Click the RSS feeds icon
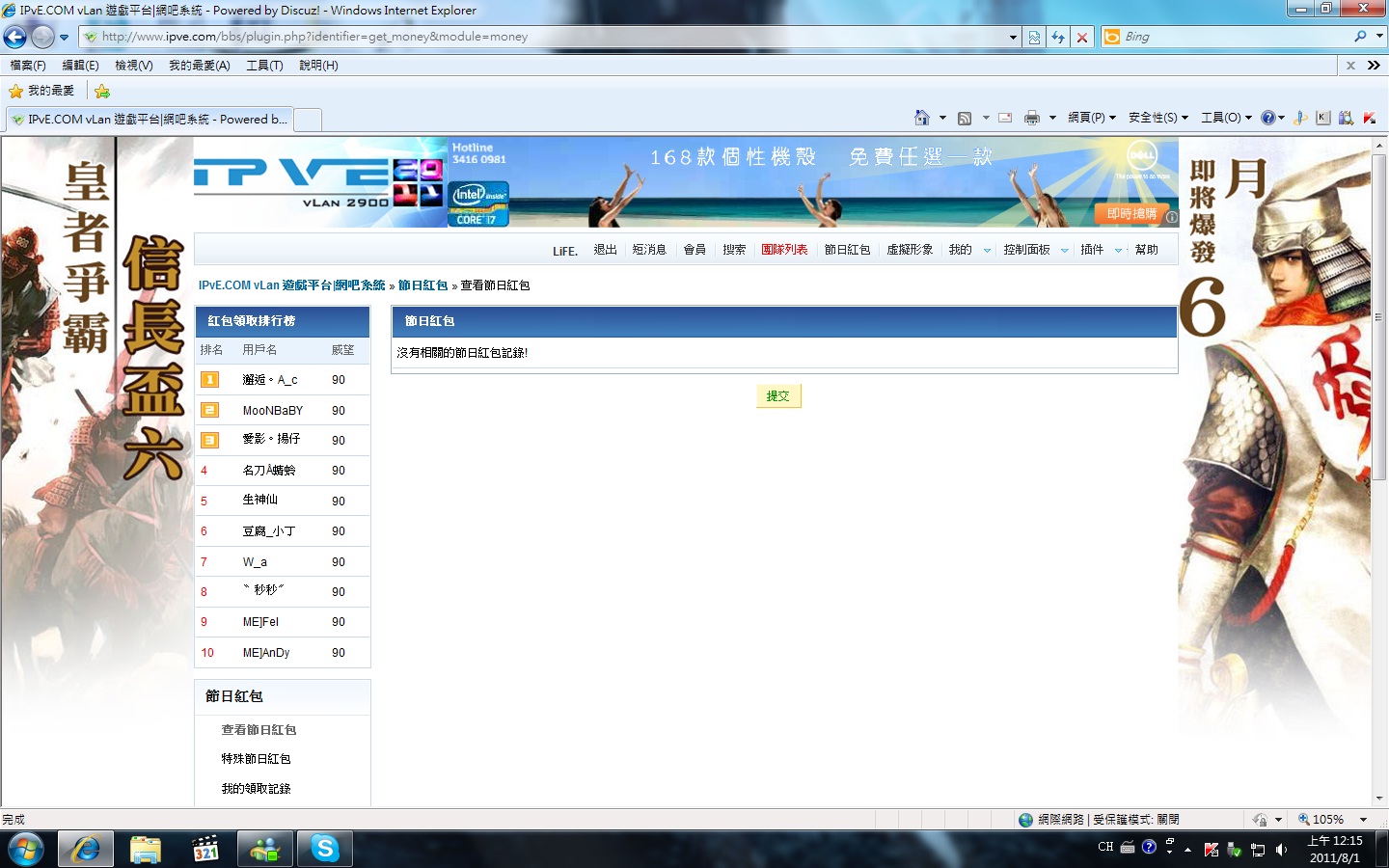Image resolution: width=1389 pixels, height=868 pixels. click(x=964, y=118)
